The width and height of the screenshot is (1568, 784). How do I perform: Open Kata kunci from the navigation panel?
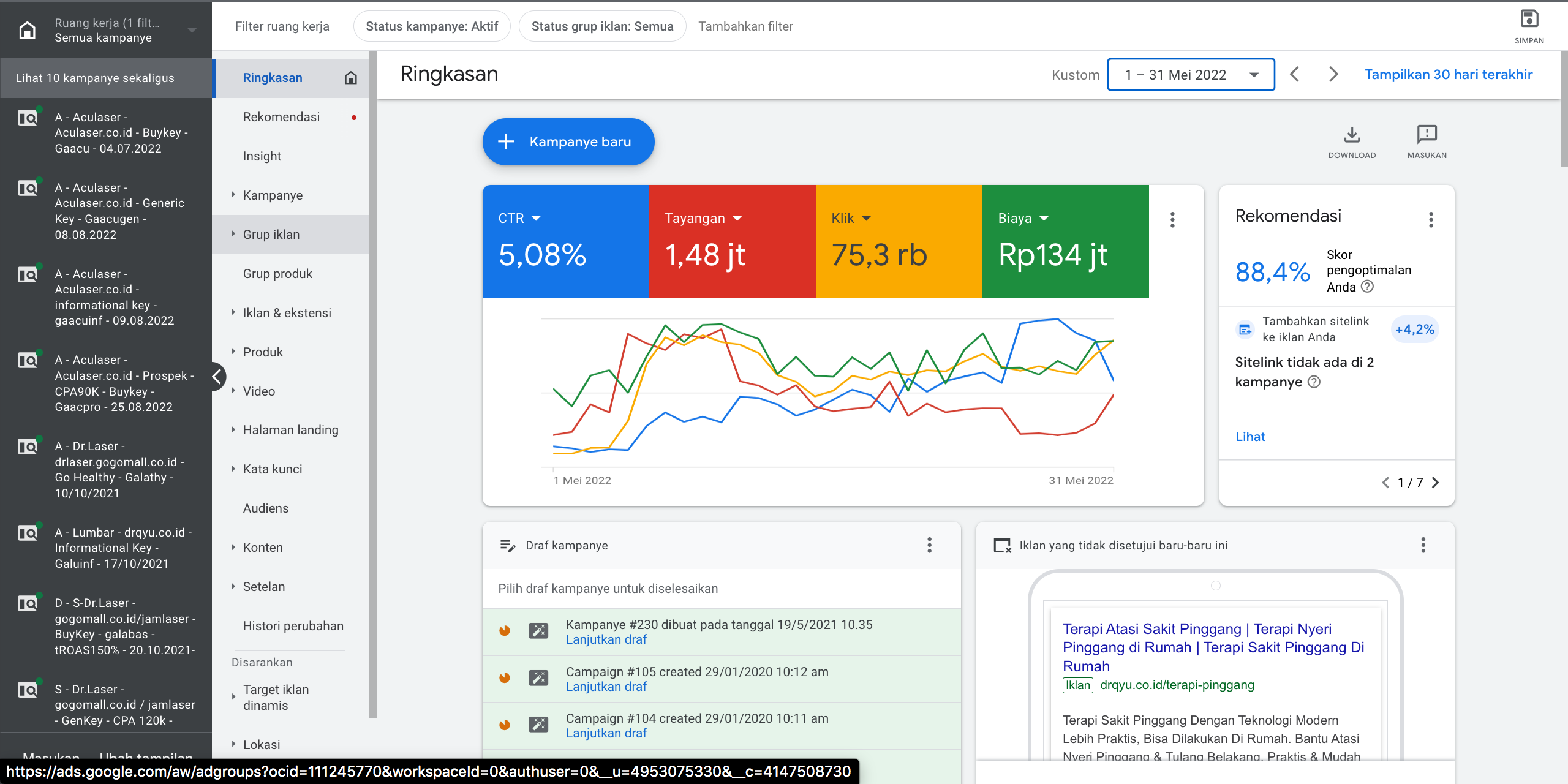pyautogui.click(x=272, y=469)
